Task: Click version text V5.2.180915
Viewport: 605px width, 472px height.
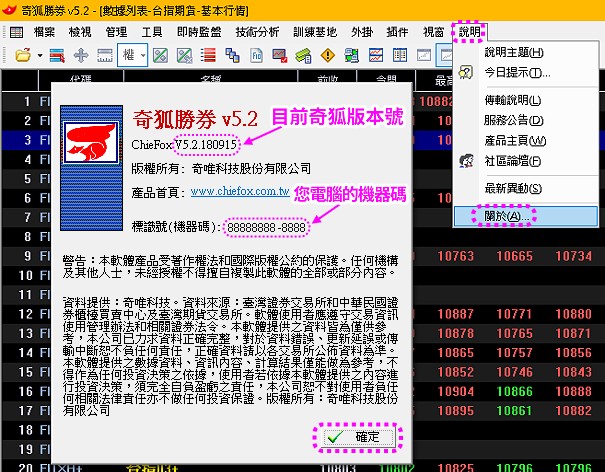Action: point(206,145)
